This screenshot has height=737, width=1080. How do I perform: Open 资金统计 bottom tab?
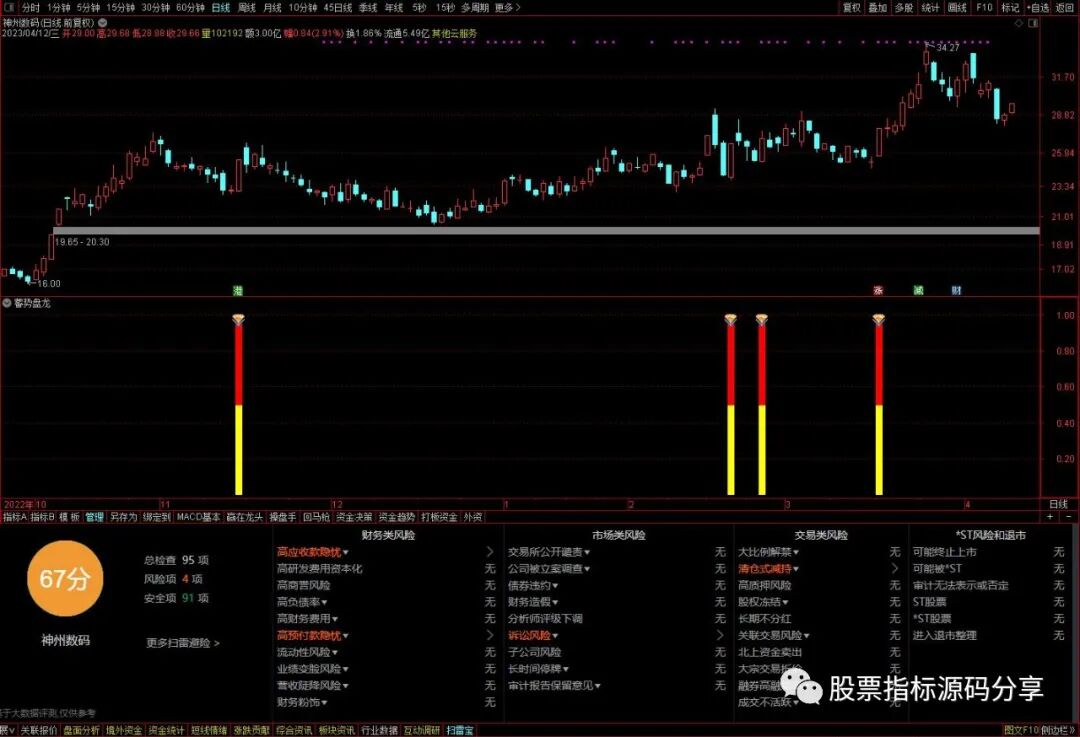pyautogui.click(x=166, y=730)
